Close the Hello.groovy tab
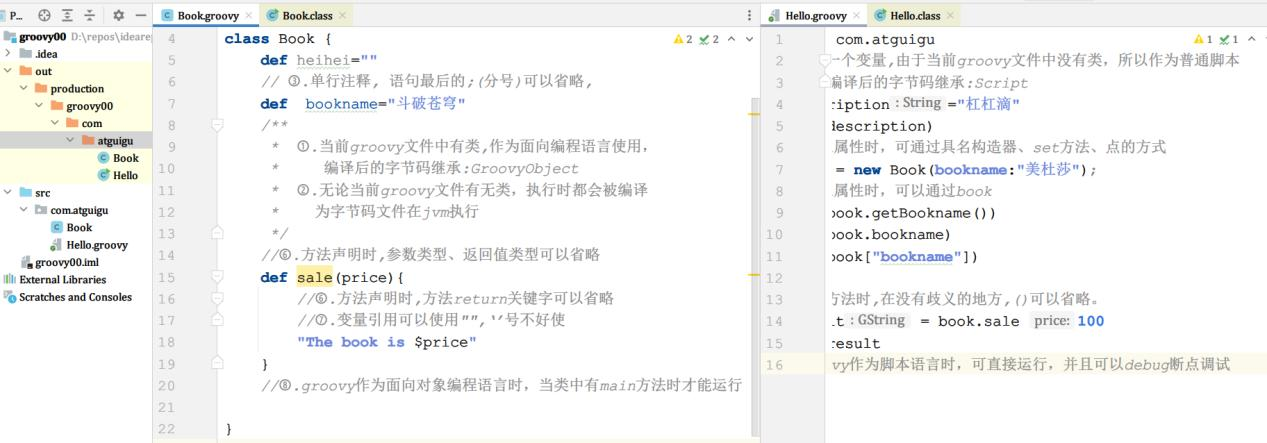 pyautogui.click(x=855, y=16)
